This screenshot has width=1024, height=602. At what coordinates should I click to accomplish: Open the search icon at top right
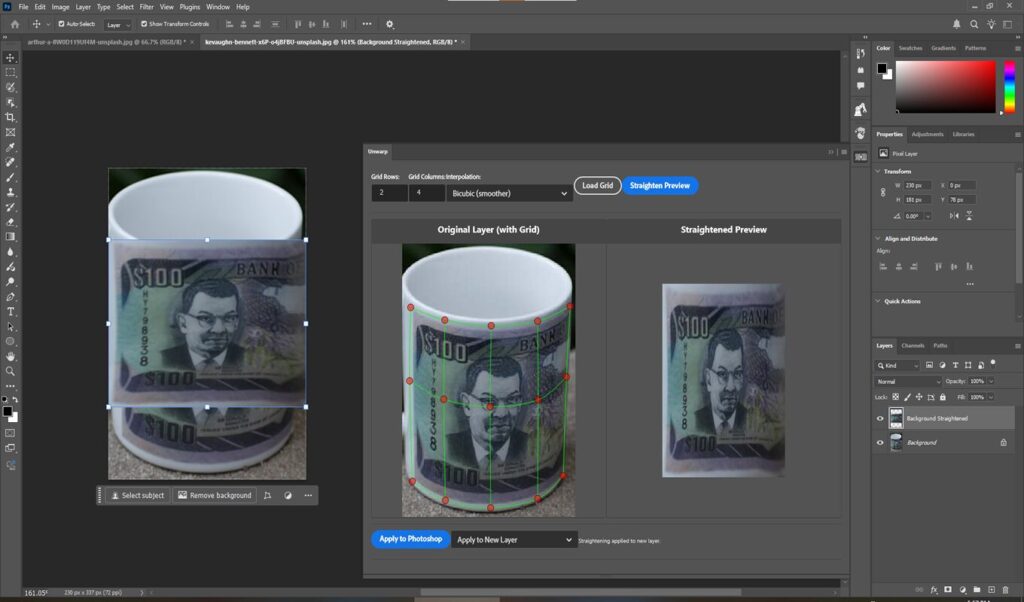(x=974, y=24)
